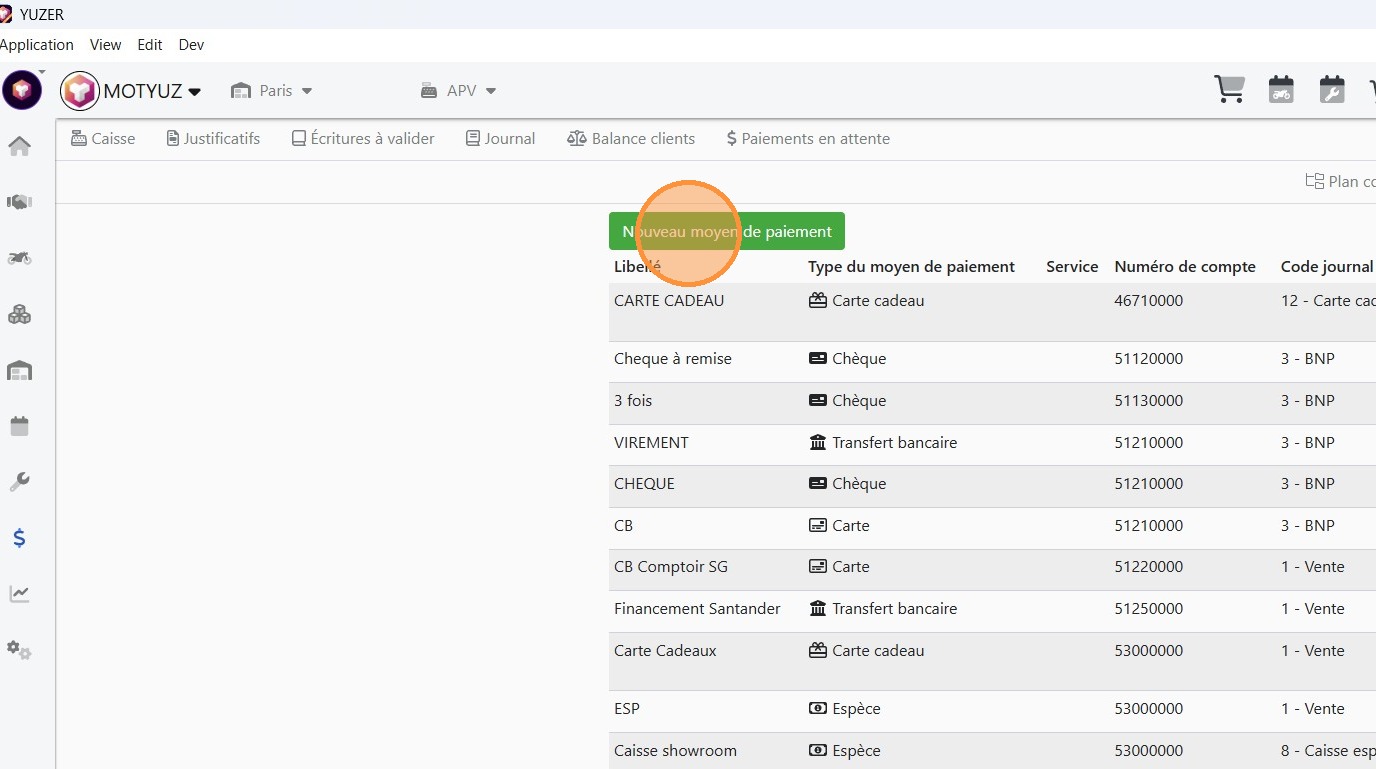Select the 'CB' label cell
The image size is (1376, 769).
623,526
